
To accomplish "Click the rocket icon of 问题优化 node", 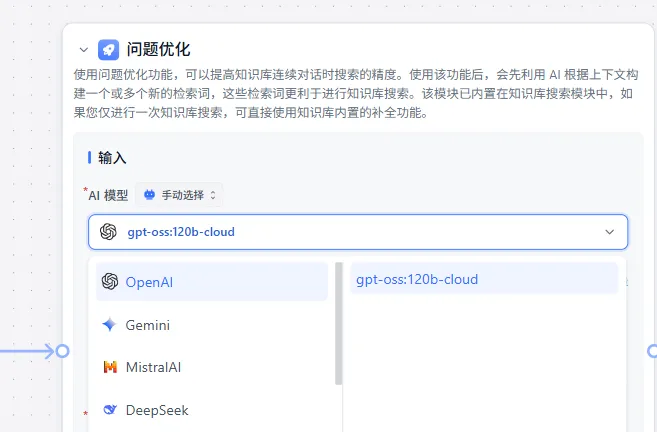I will [x=109, y=50].
